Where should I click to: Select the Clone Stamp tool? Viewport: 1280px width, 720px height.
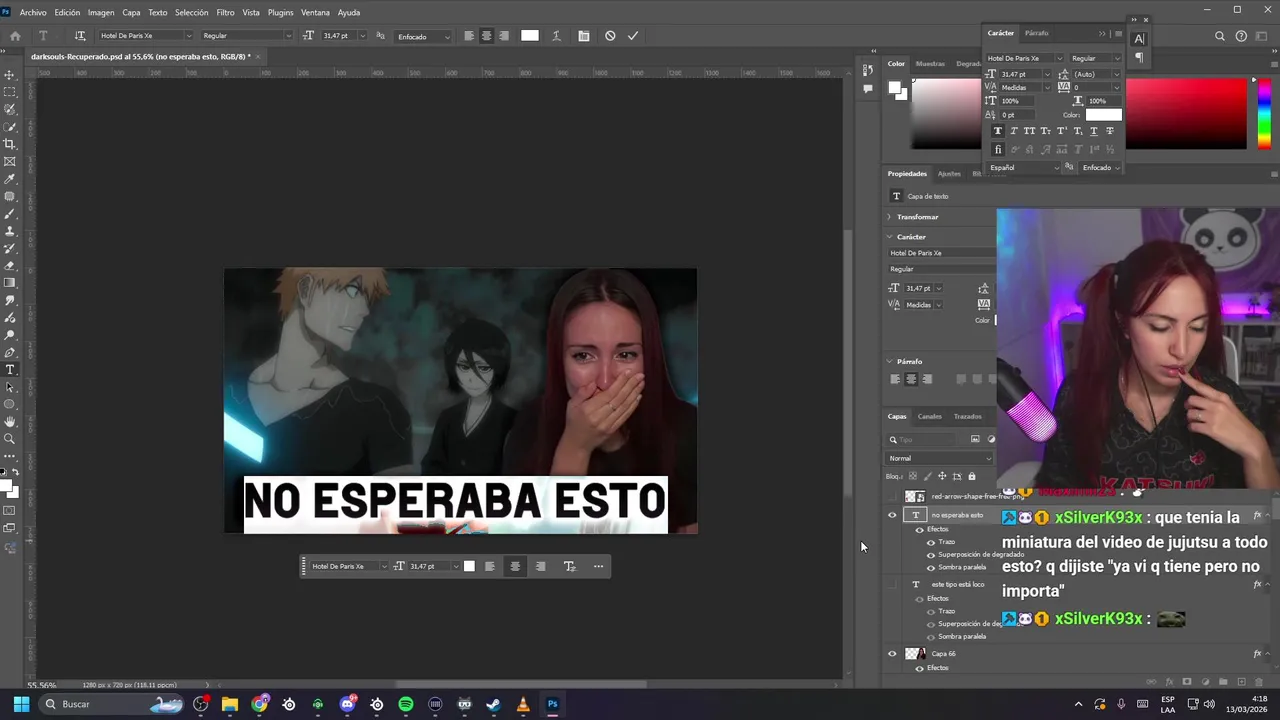click(x=10, y=231)
